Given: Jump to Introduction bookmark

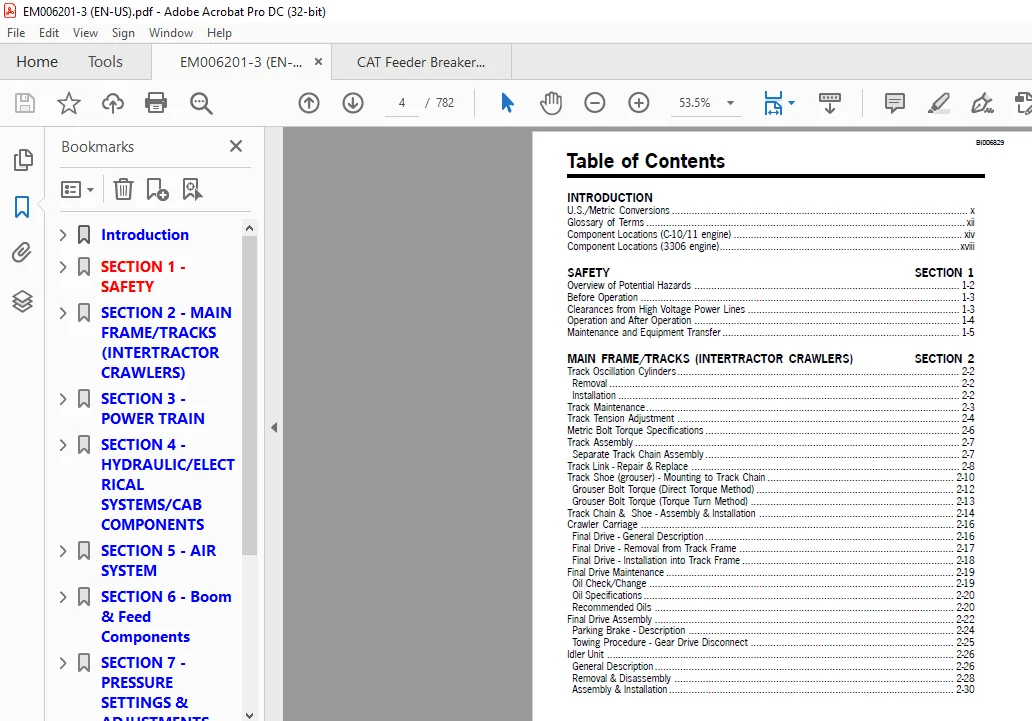Looking at the screenshot, I should 145,234.
